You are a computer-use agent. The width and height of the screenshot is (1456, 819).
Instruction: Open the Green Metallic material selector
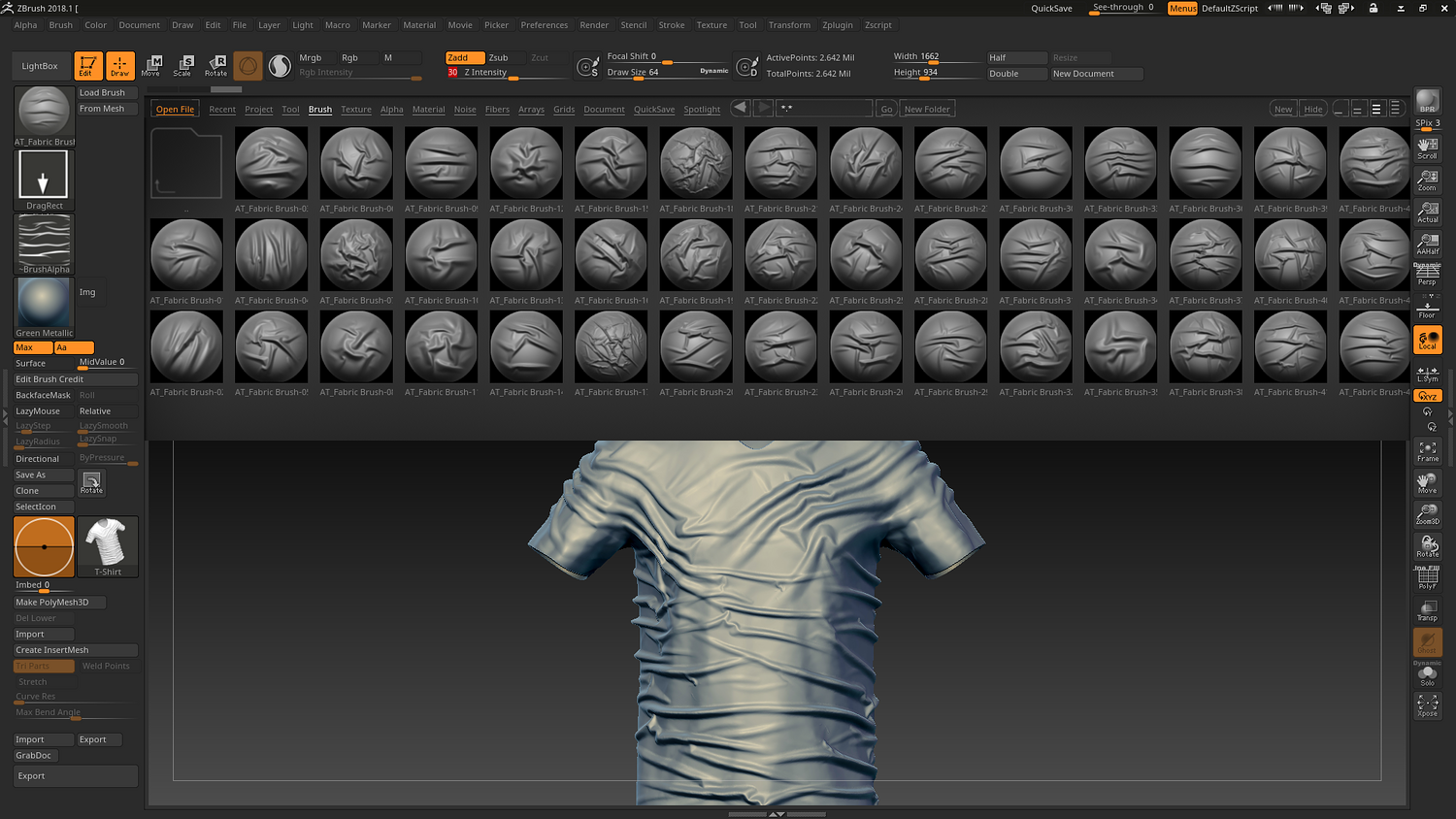click(x=44, y=307)
